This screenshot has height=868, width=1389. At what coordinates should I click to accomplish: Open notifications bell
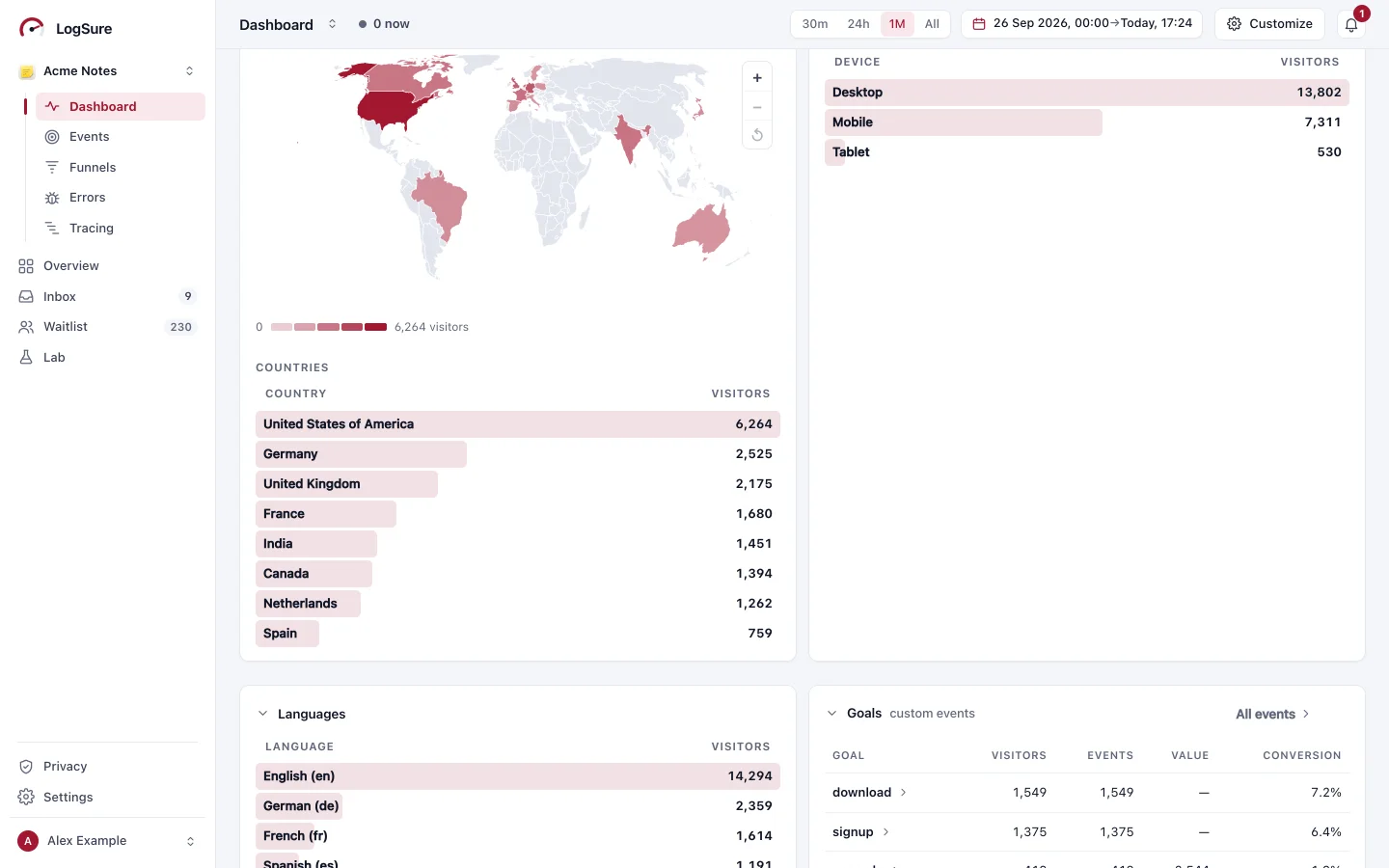pyautogui.click(x=1351, y=25)
